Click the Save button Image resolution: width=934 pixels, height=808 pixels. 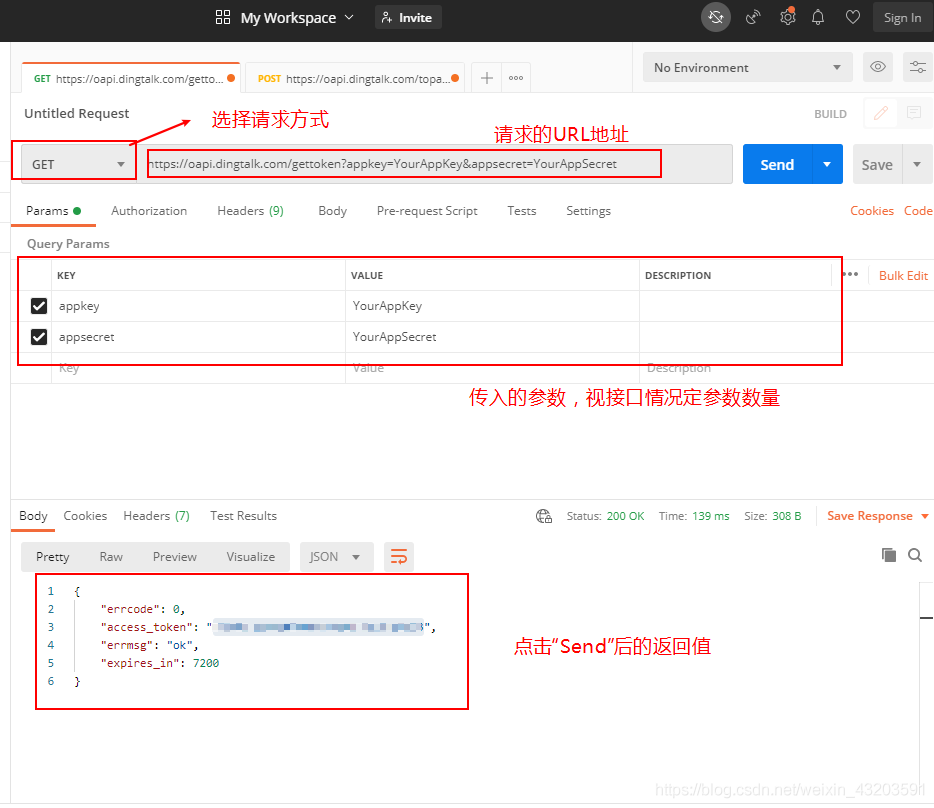pos(877,164)
